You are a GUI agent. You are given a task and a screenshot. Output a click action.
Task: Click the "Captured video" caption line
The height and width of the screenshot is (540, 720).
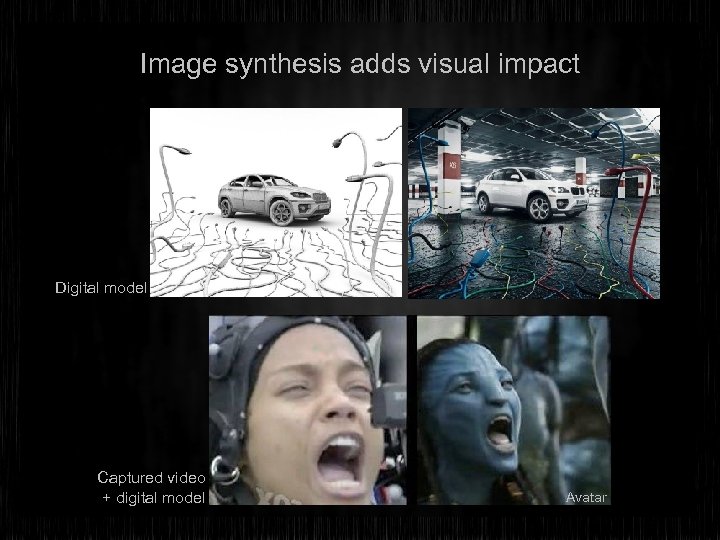[152, 478]
